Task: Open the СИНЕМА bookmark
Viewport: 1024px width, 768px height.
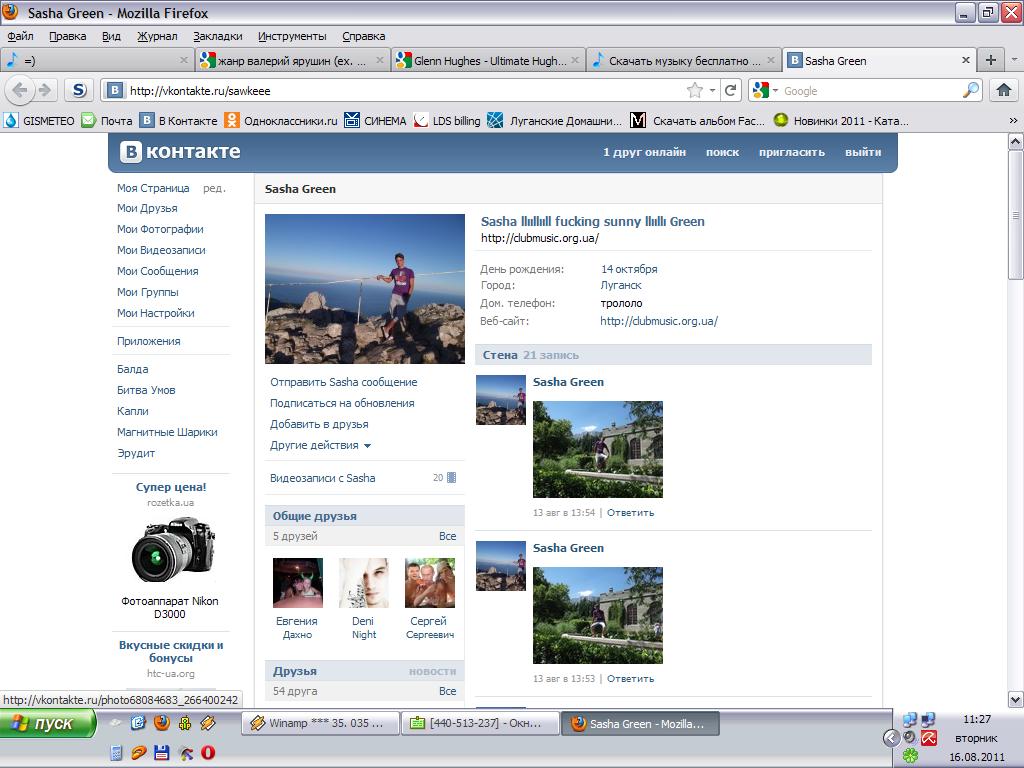Action: (376, 121)
